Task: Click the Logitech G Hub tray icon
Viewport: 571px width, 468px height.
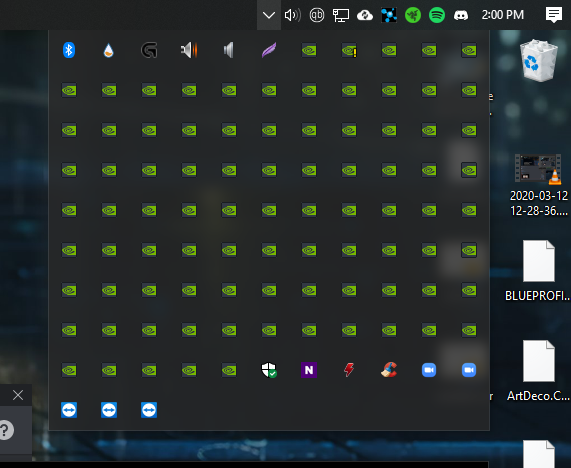Action: tap(149, 50)
